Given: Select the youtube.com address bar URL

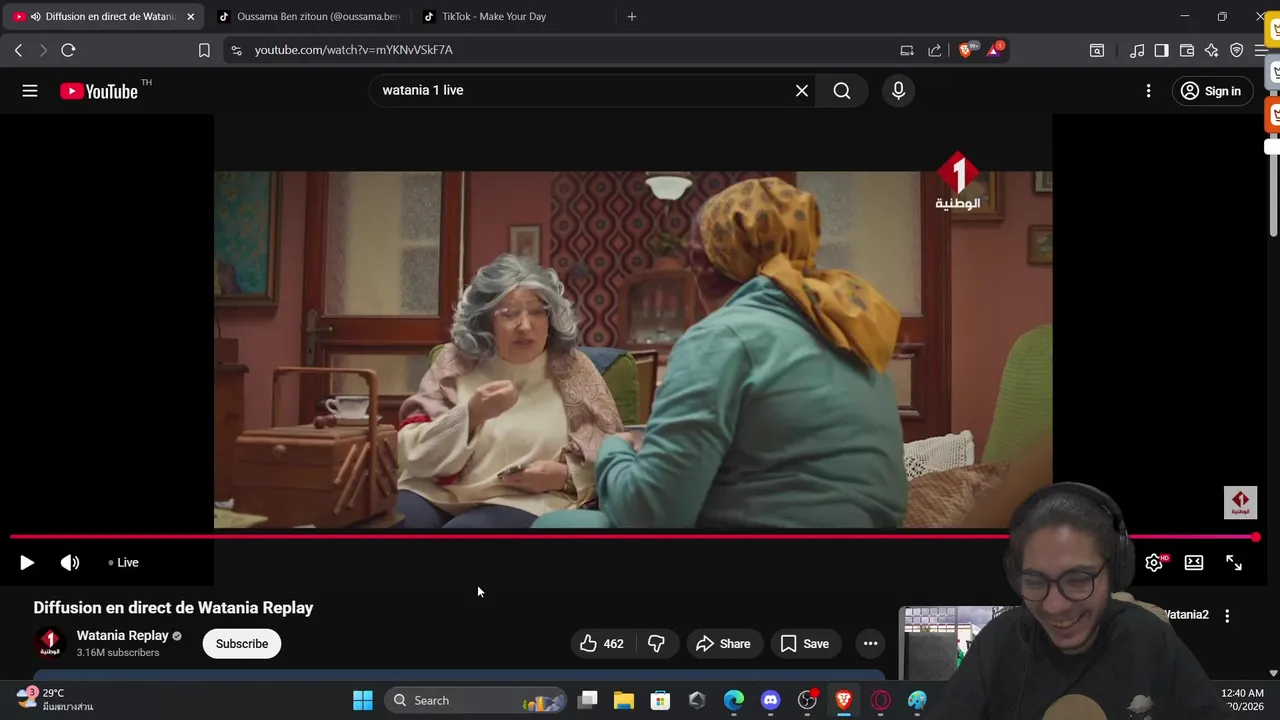Looking at the screenshot, I should click(x=353, y=50).
